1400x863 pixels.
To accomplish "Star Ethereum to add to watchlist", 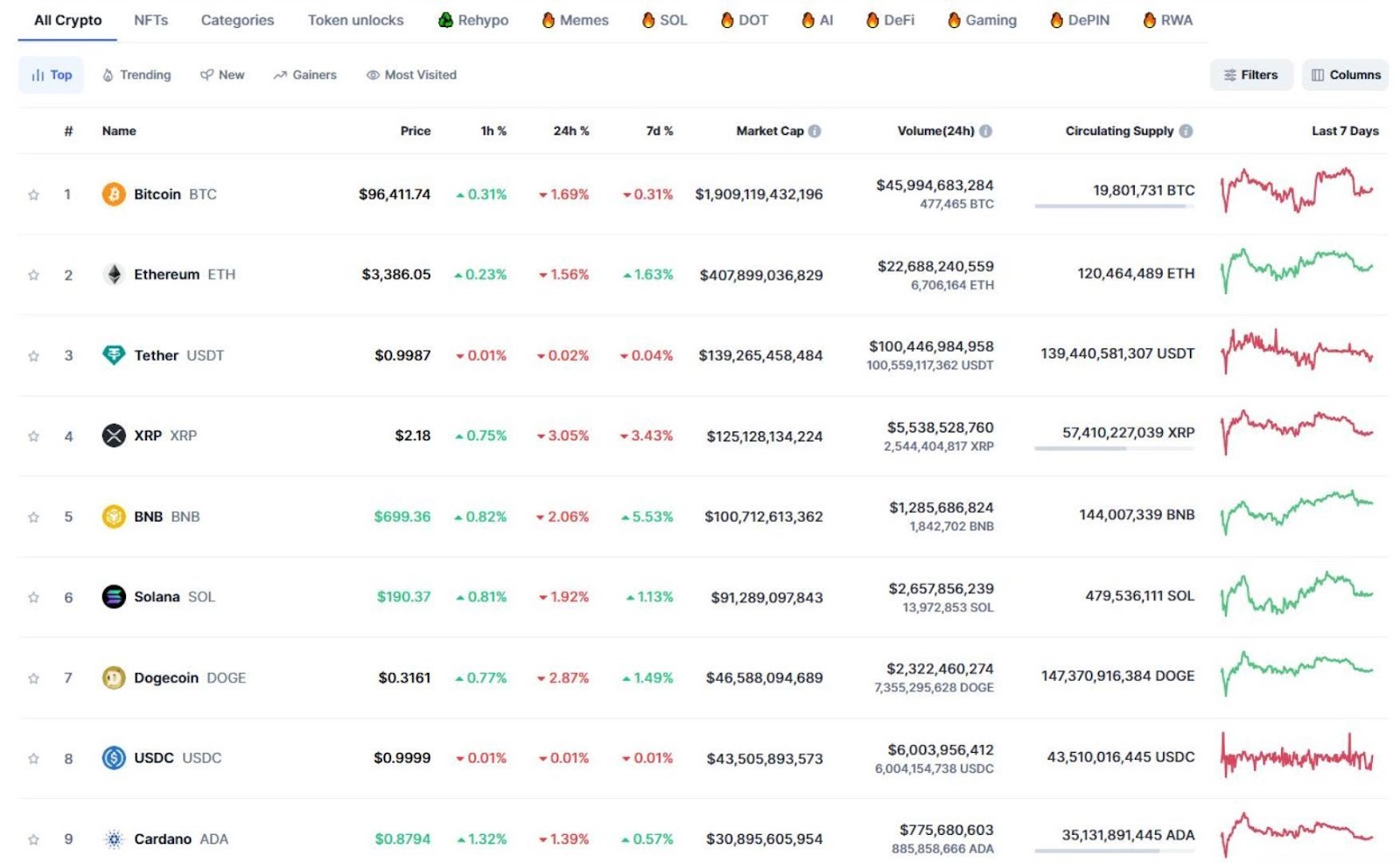I will [33, 275].
